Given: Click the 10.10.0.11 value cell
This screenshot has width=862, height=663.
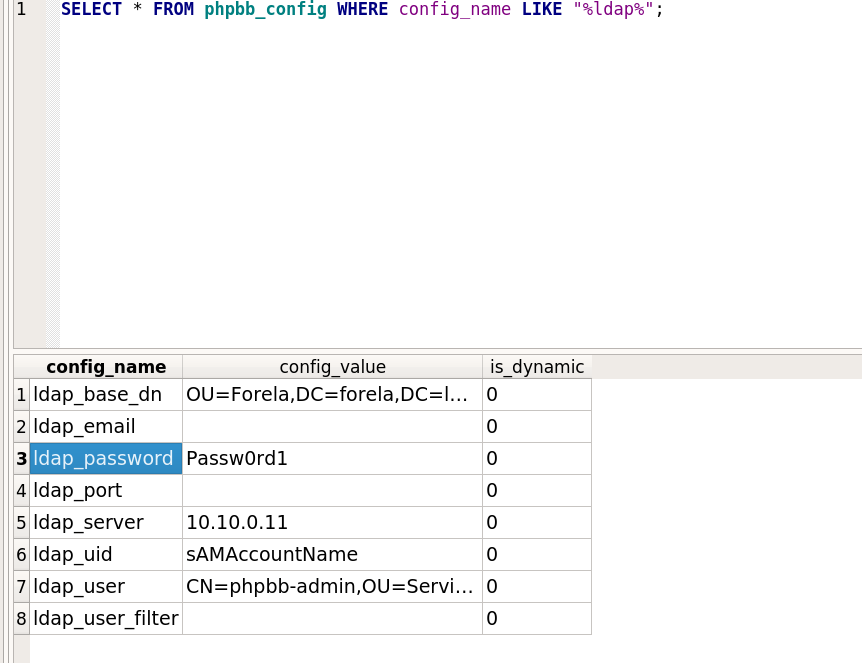Looking at the screenshot, I should (333, 522).
